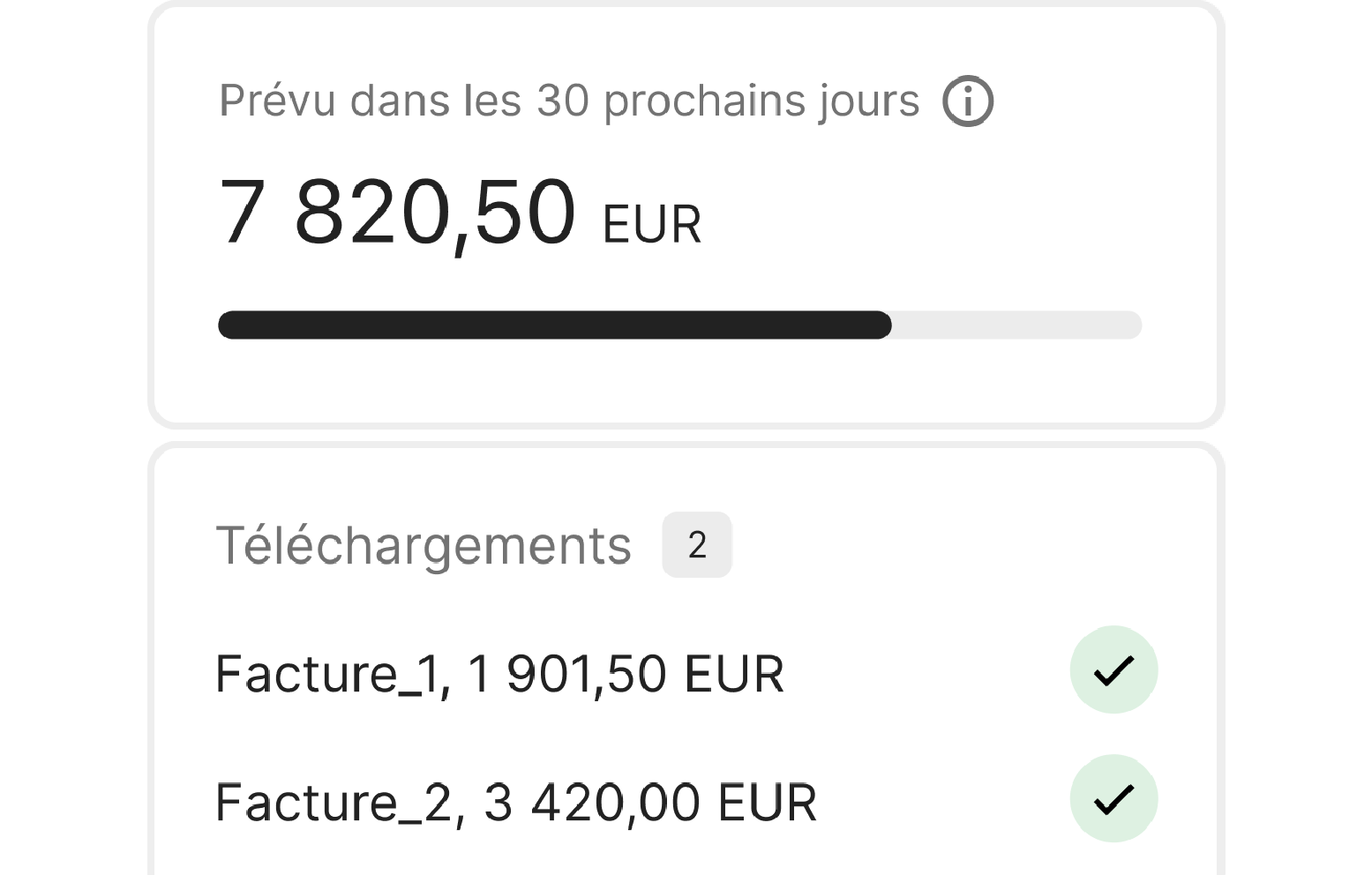The width and height of the screenshot is (1372, 875).
Task: Click the 7 820,50 forecast total
Action: (x=397, y=212)
